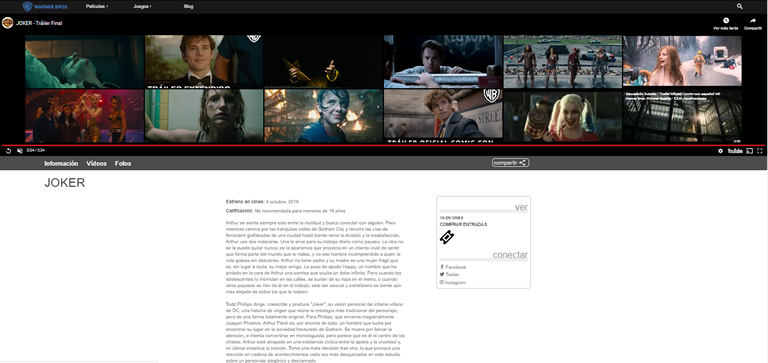This screenshot has height=363, width=768.
Task: Expand the Películas dropdown menu
Action: pyautogui.click(x=96, y=6)
